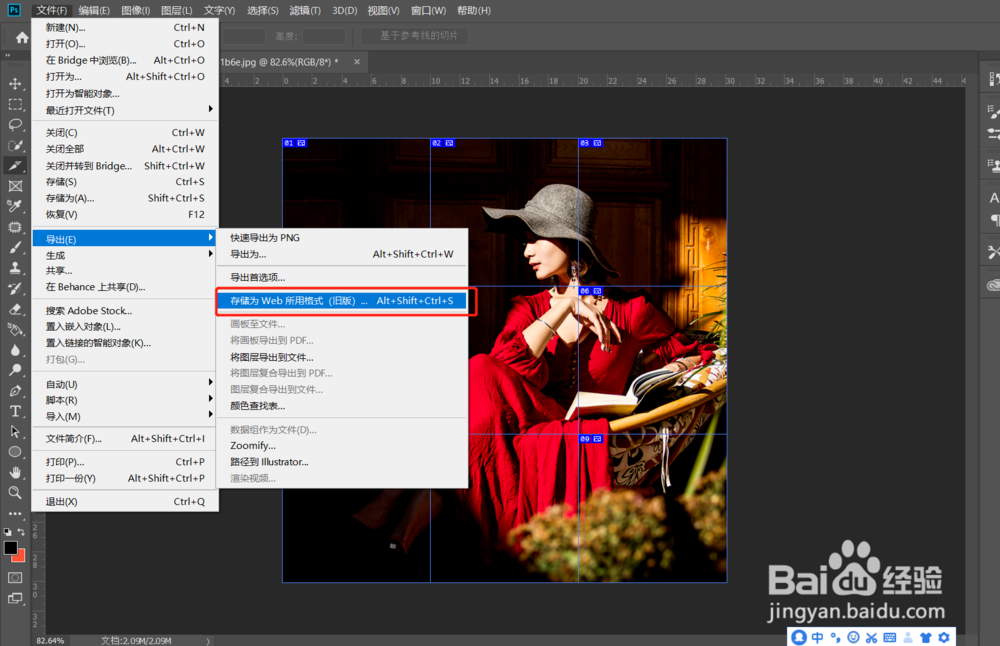Select the Brush tool
The image size is (1000, 646).
15,247
